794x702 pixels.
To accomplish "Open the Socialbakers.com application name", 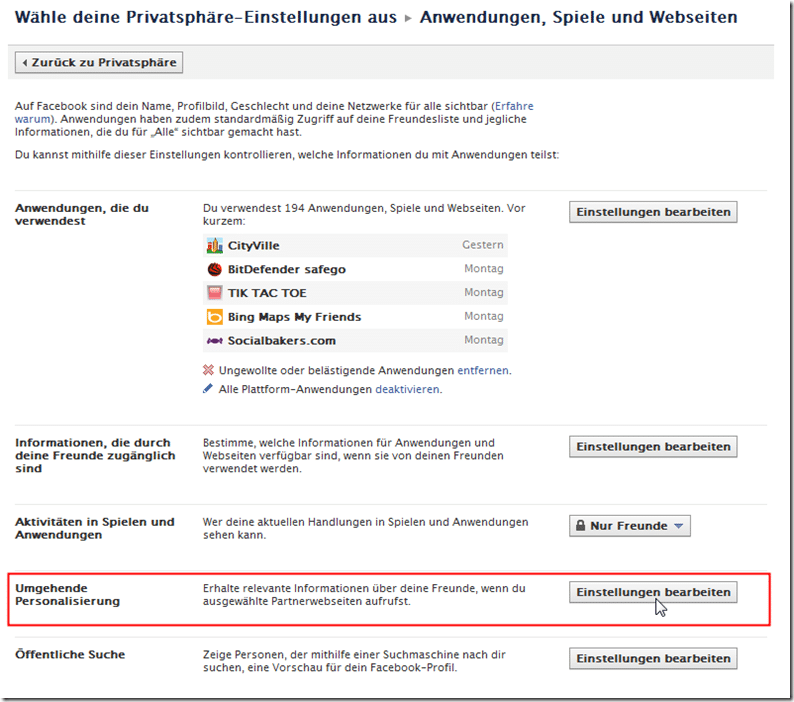I will pos(282,341).
